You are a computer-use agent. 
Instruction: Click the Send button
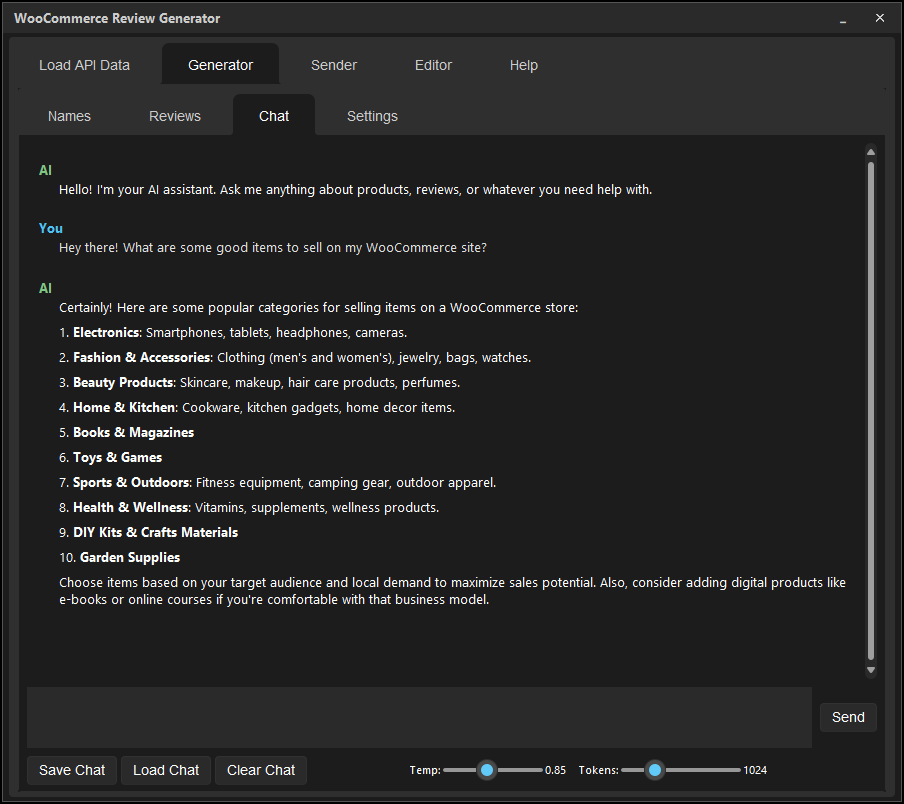(848, 717)
